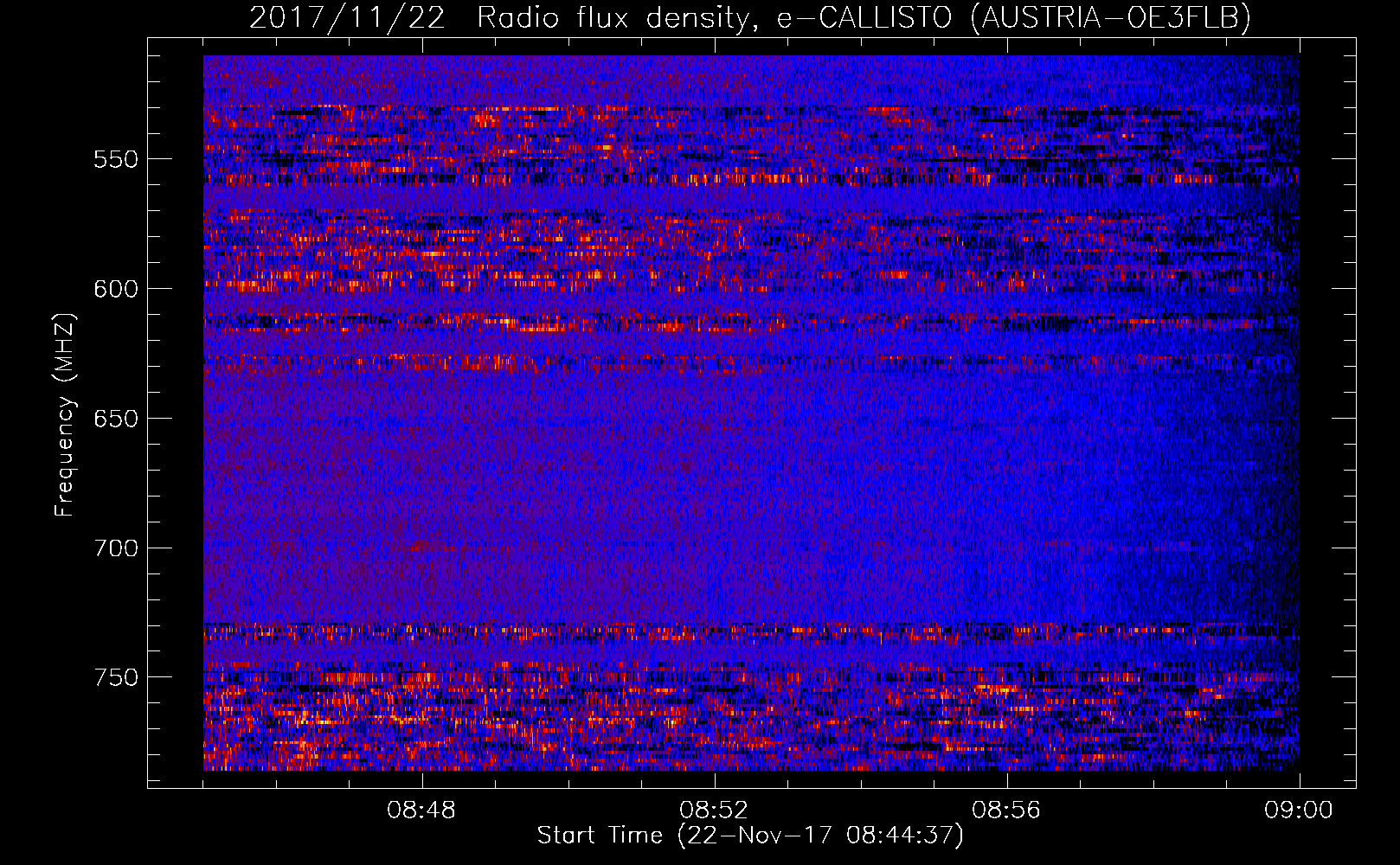The width and height of the screenshot is (1400, 865).
Task: Click the 08:52 time tick label
Action: pyautogui.click(x=714, y=811)
